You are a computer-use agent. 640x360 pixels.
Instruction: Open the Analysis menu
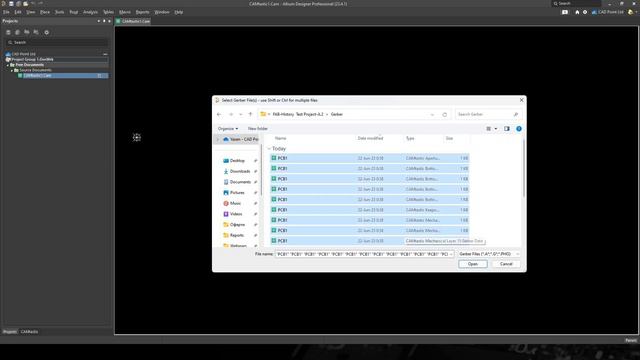click(90, 12)
